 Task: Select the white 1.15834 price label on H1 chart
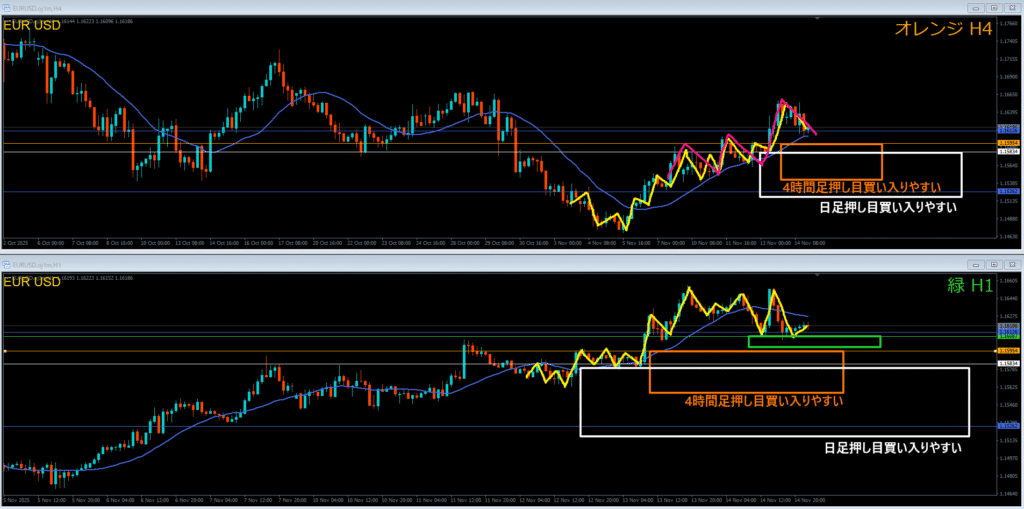point(1010,363)
